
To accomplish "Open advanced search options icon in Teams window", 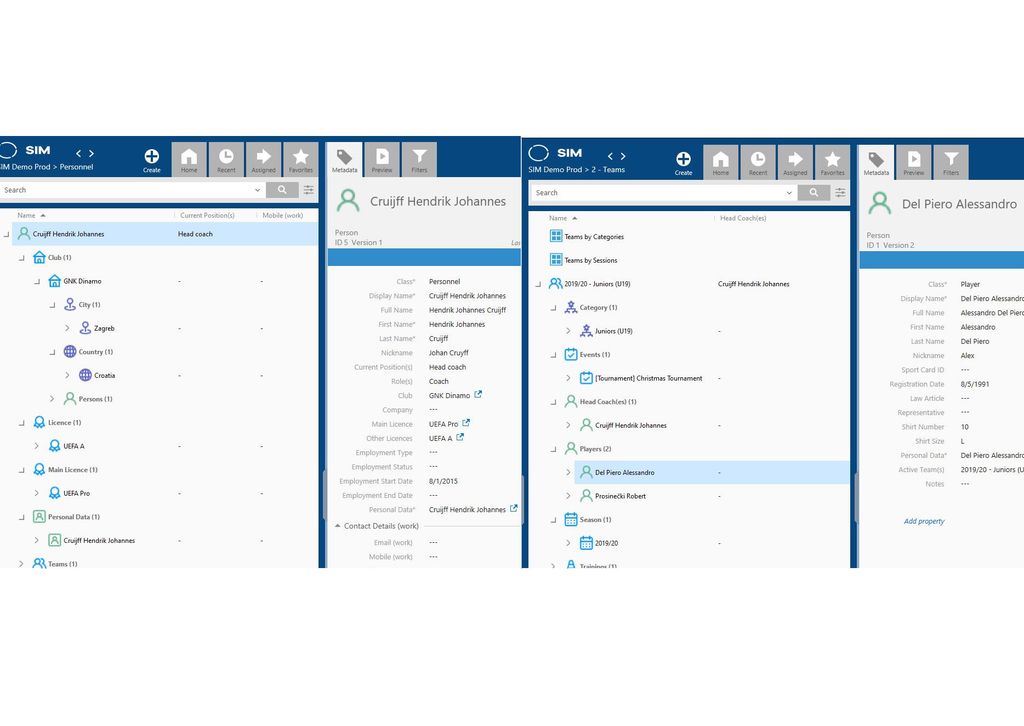I will point(840,193).
